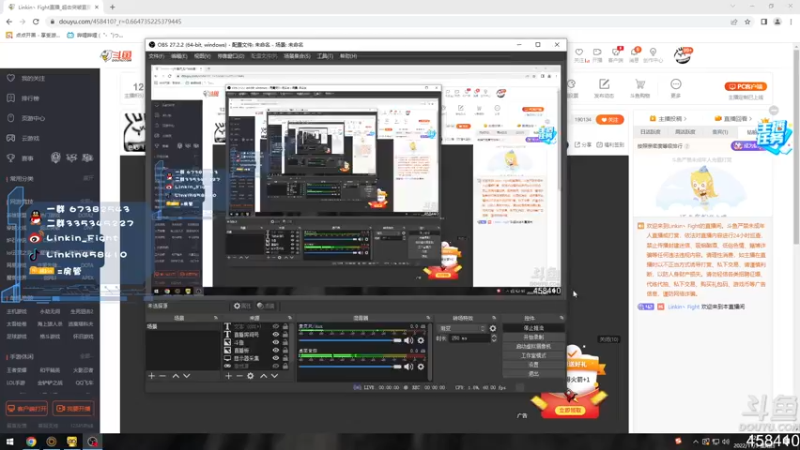Screen dimensions: 800x450
Task: Click the orange 关注 follow button
Action: [610, 119]
